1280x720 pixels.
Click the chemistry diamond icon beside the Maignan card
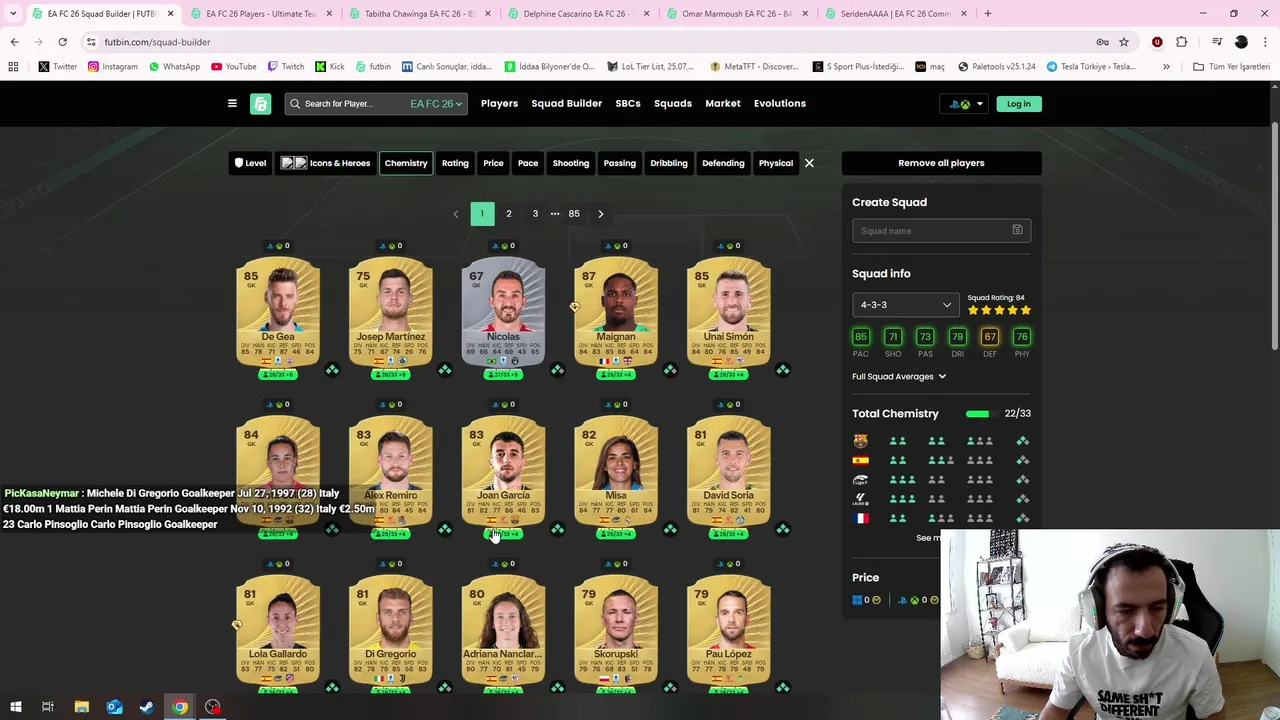click(670, 370)
